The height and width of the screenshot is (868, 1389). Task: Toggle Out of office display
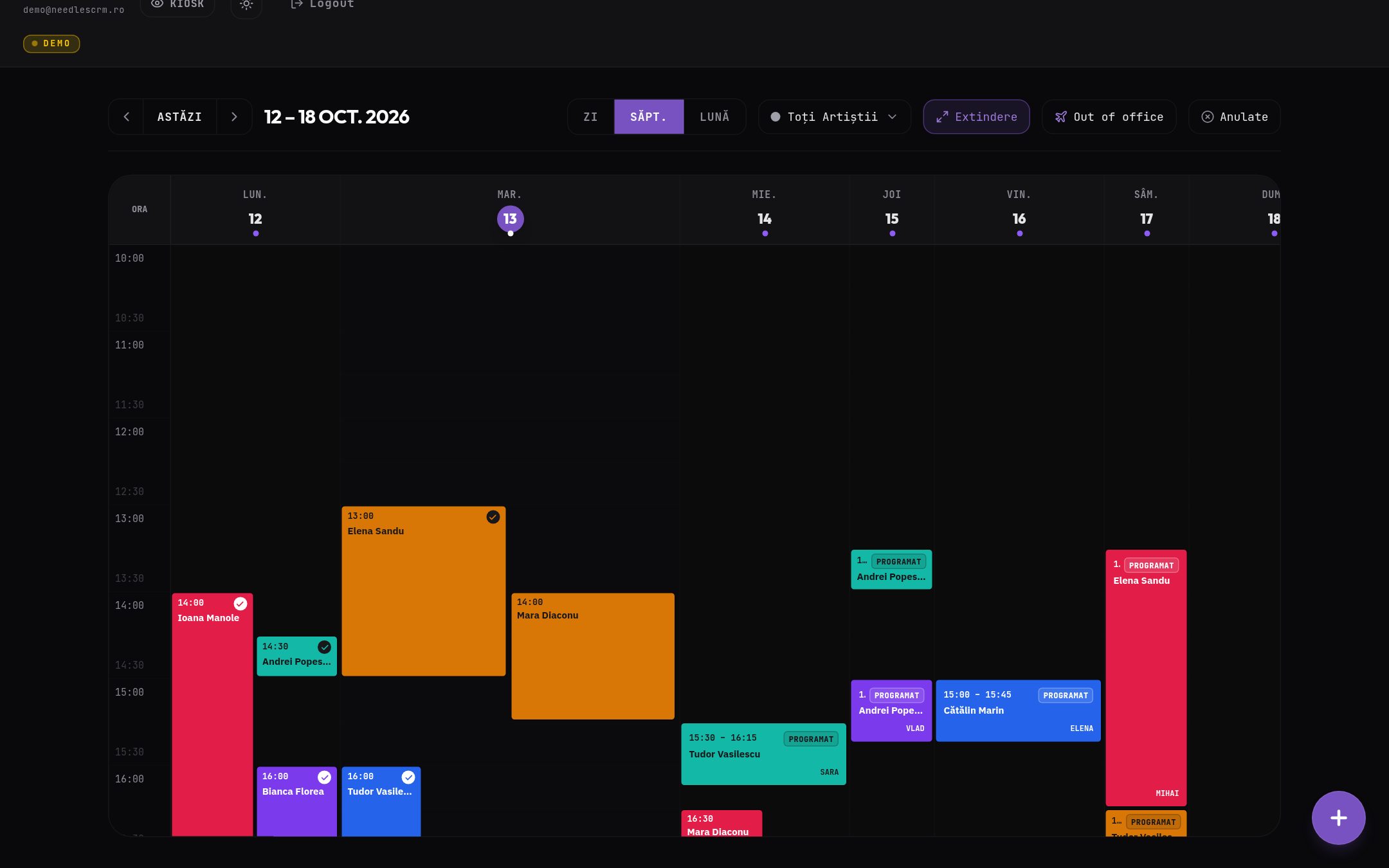(x=1109, y=116)
